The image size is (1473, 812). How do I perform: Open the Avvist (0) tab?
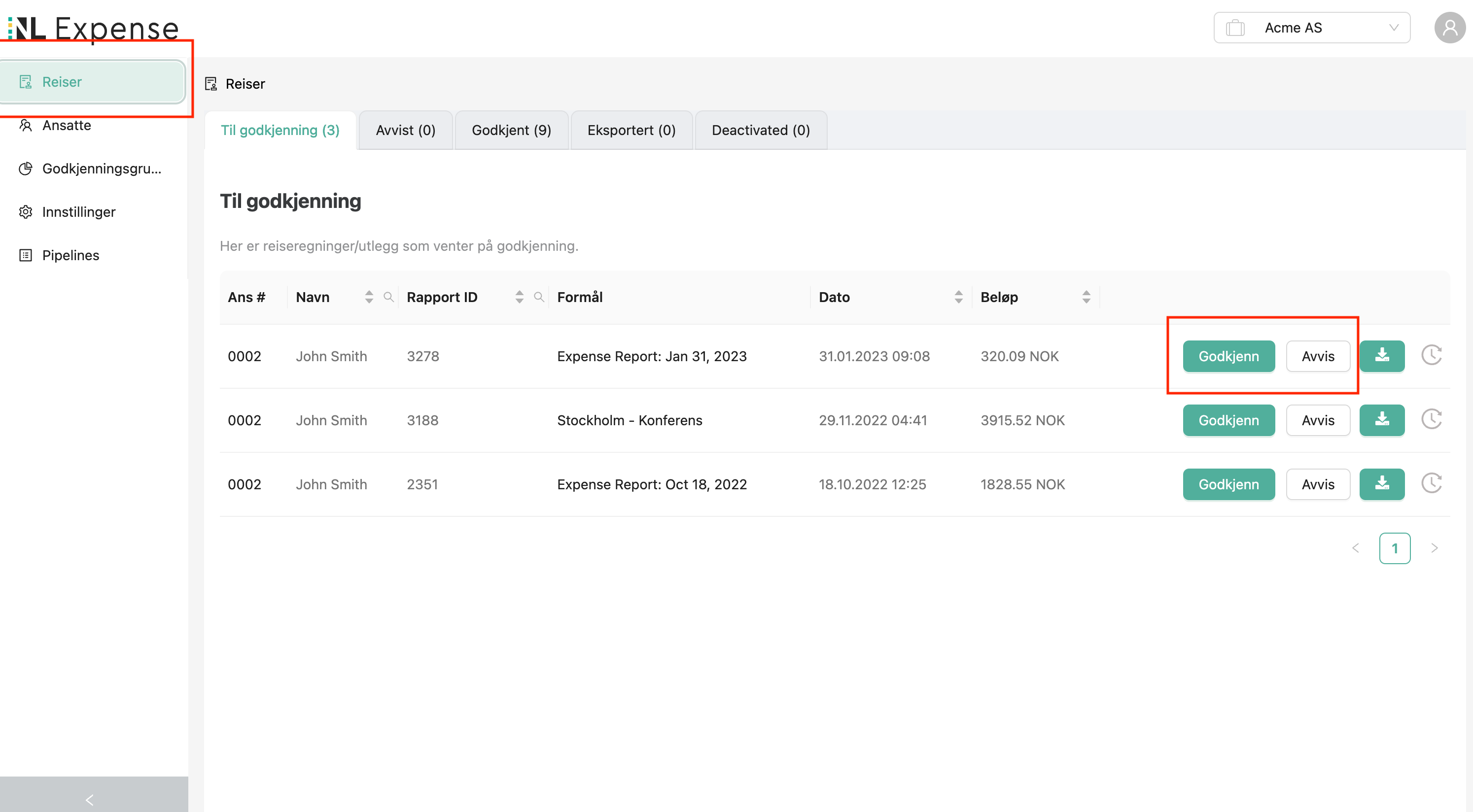(x=405, y=130)
